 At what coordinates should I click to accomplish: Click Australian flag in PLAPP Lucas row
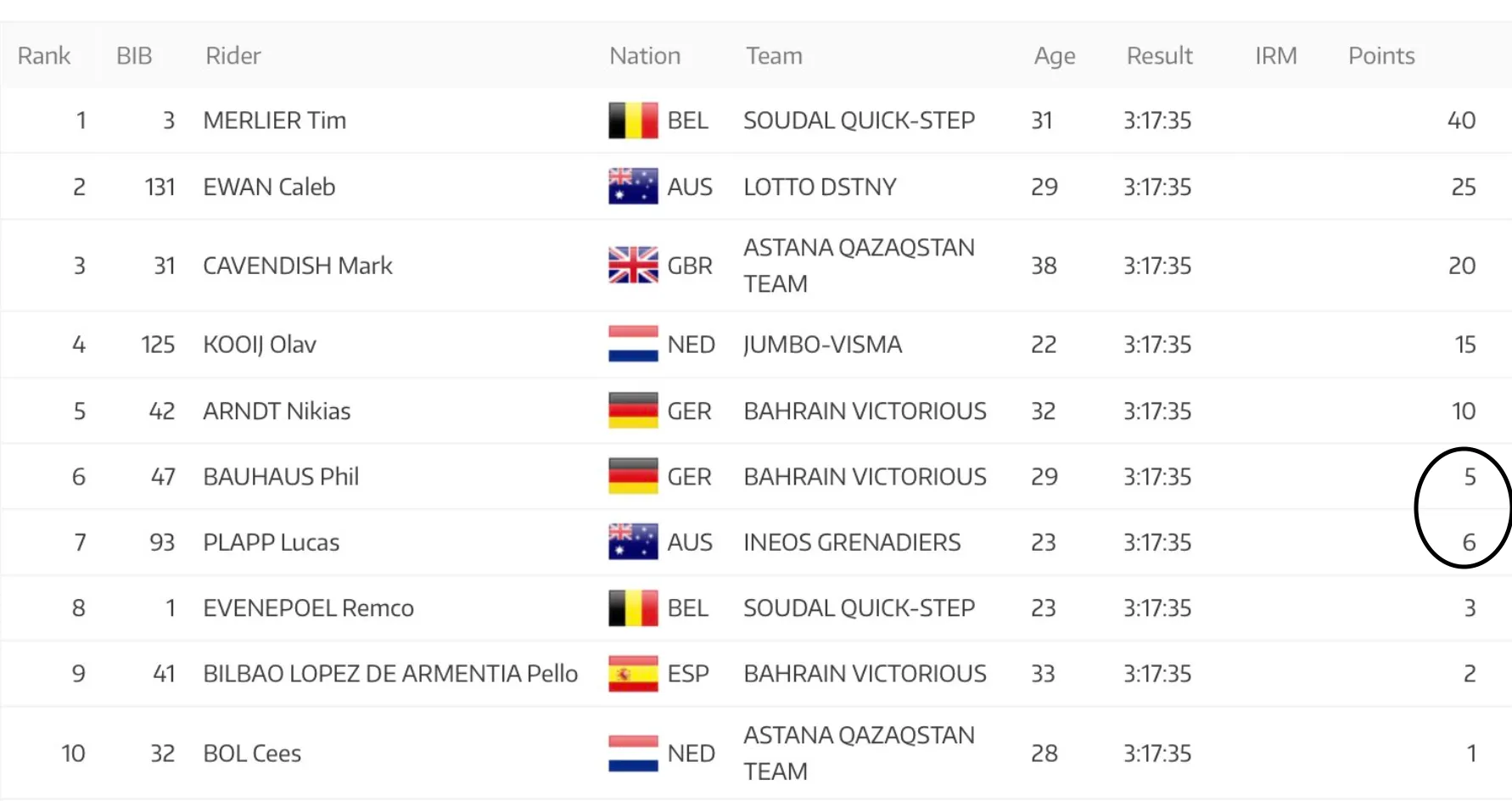(x=633, y=542)
